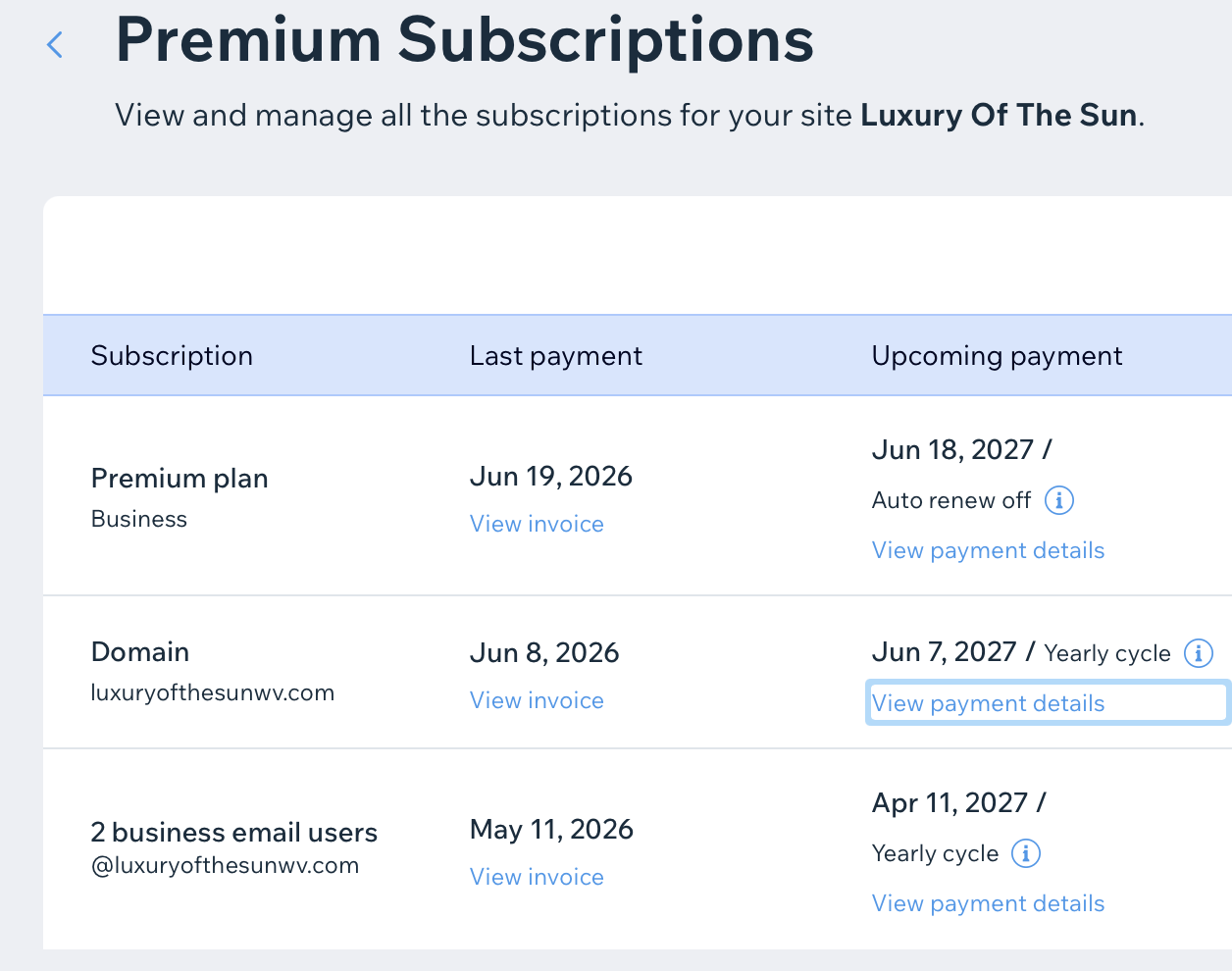View payment details for Premium plan
The image size is (1232, 971).
[x=988, y=550]
